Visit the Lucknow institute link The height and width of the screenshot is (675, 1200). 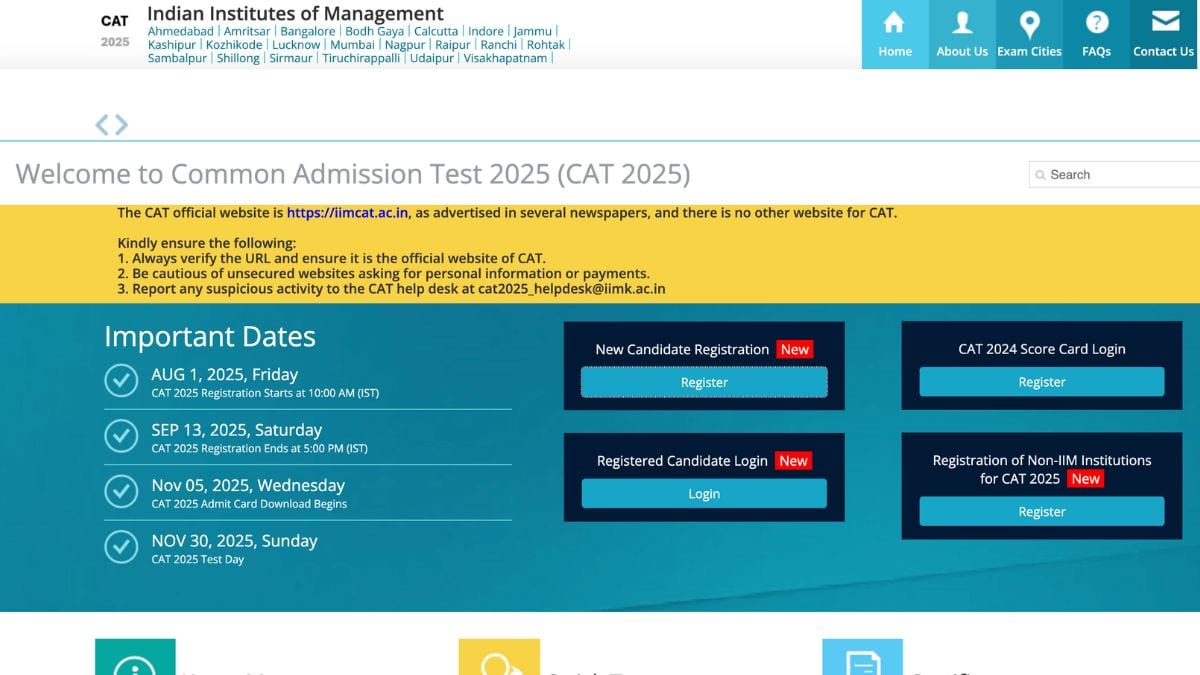click(296, 45)
